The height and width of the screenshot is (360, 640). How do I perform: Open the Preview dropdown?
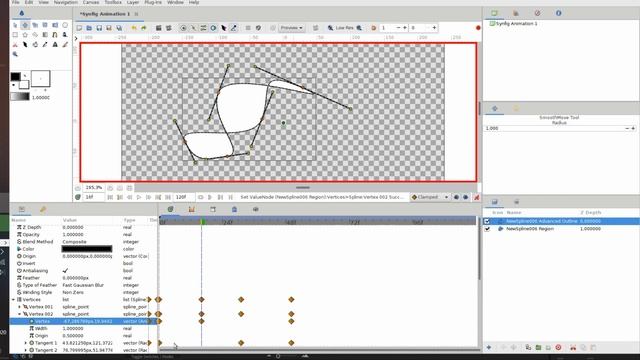tap(291, 28)
